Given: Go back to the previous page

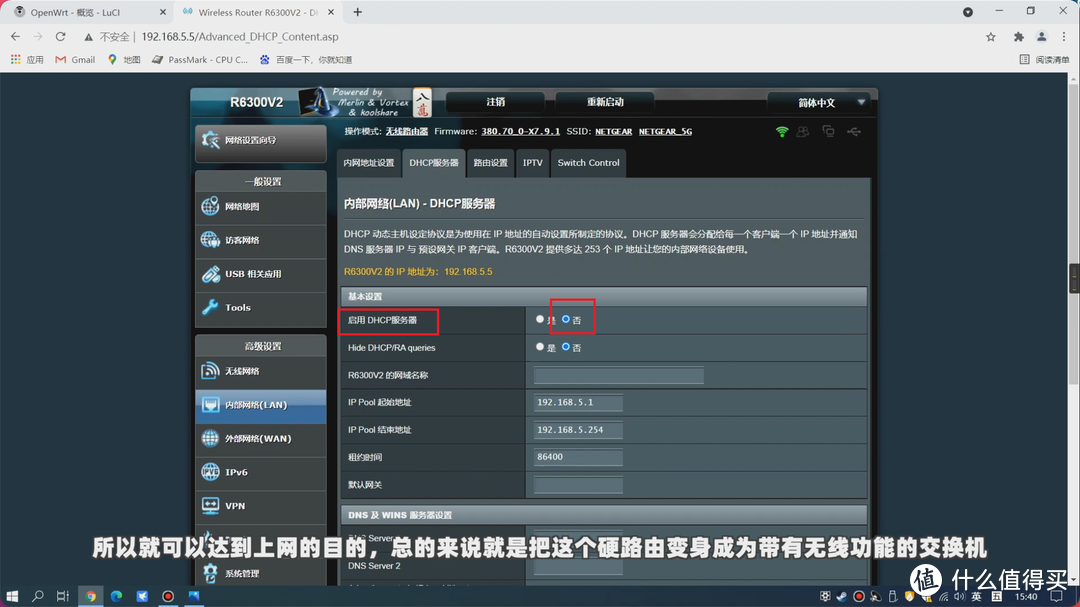Looking at the screenshot, I should pyautogui.click(x=15, y=37).
